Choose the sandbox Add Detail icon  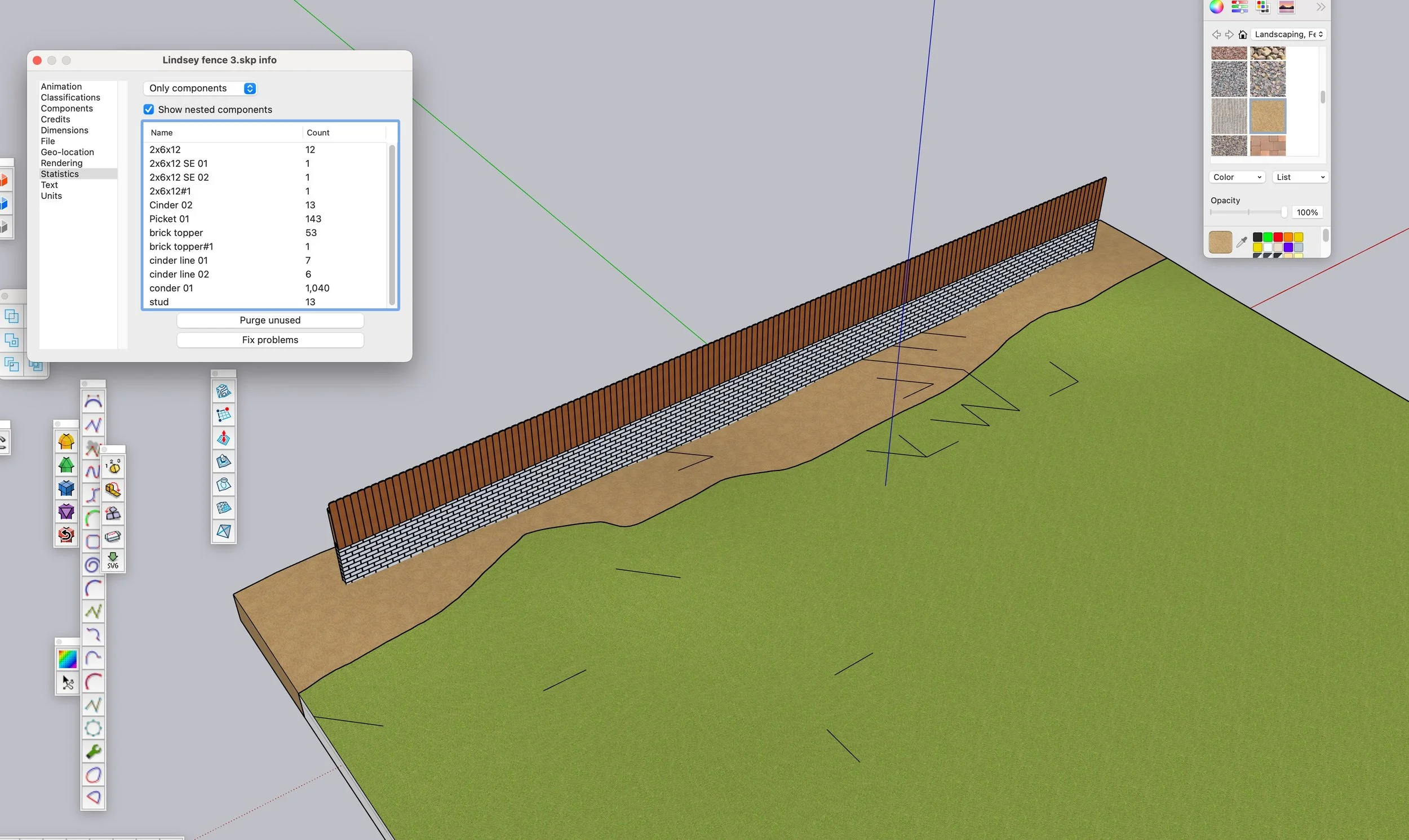(224, 508)
